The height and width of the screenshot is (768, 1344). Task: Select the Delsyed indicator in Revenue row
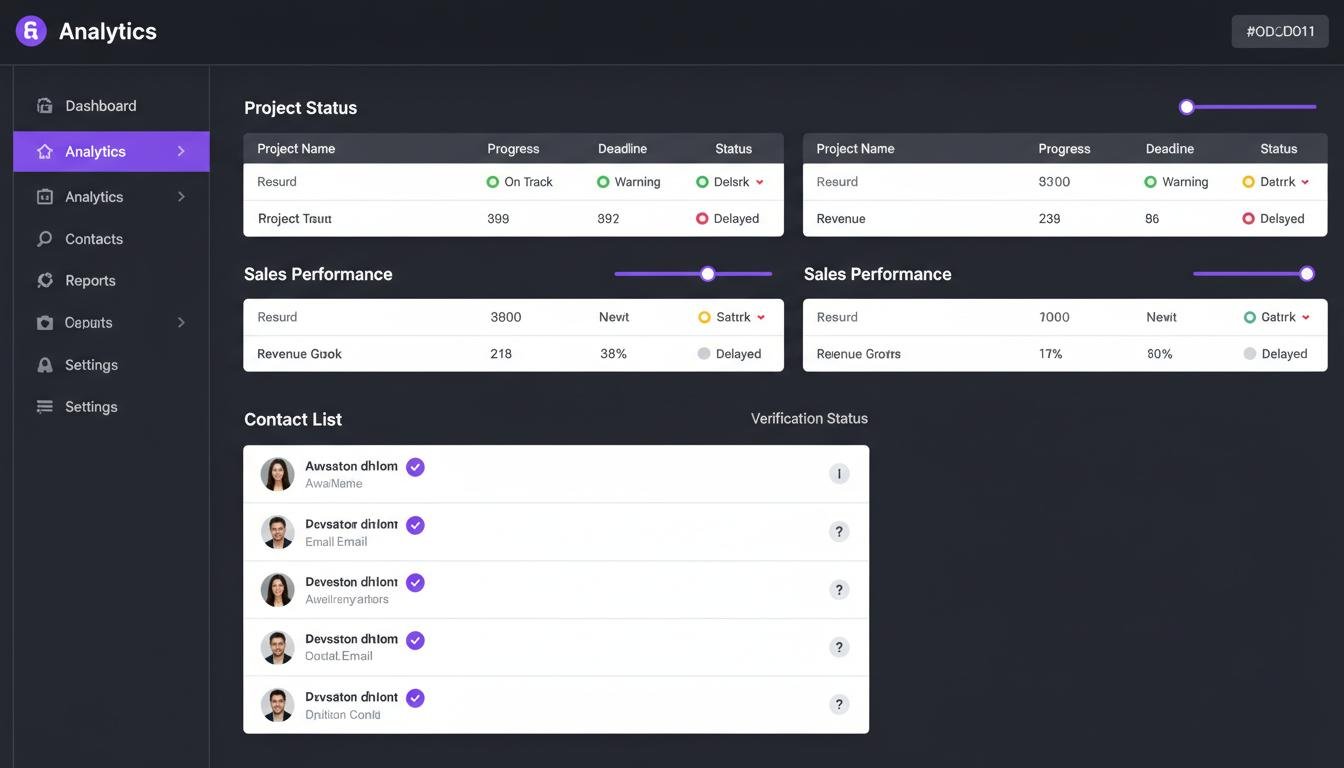tap(1248, 218)
